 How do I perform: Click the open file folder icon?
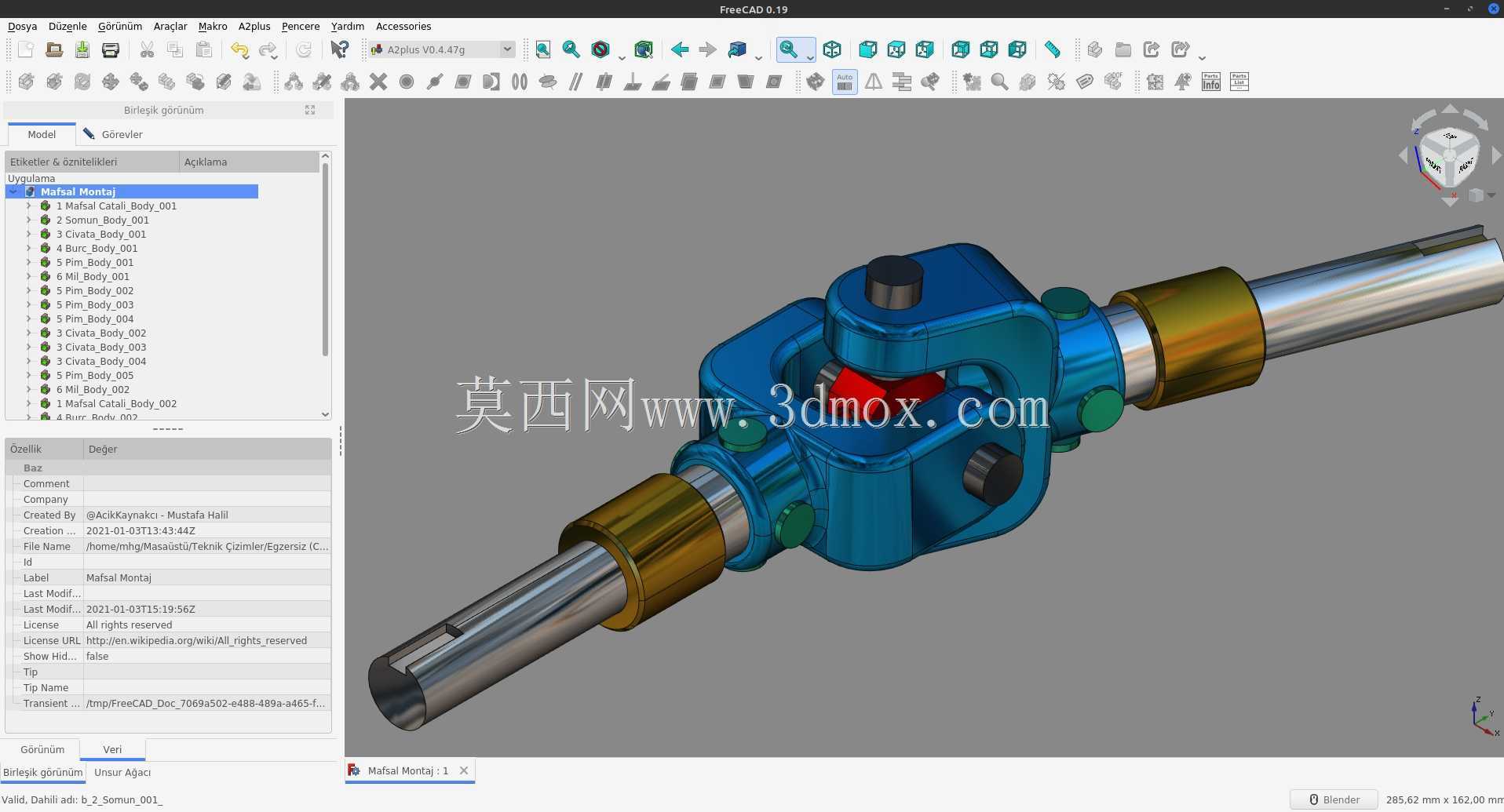point(54,50)
